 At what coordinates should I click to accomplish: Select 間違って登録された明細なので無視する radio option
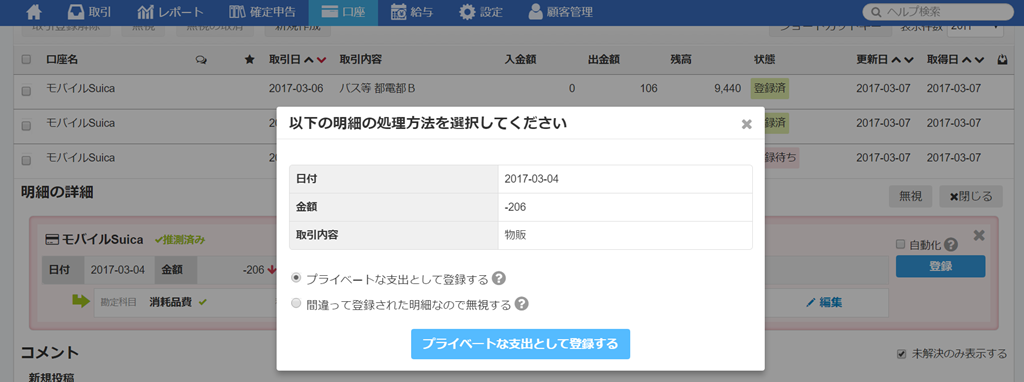click(x=296, y=304)
